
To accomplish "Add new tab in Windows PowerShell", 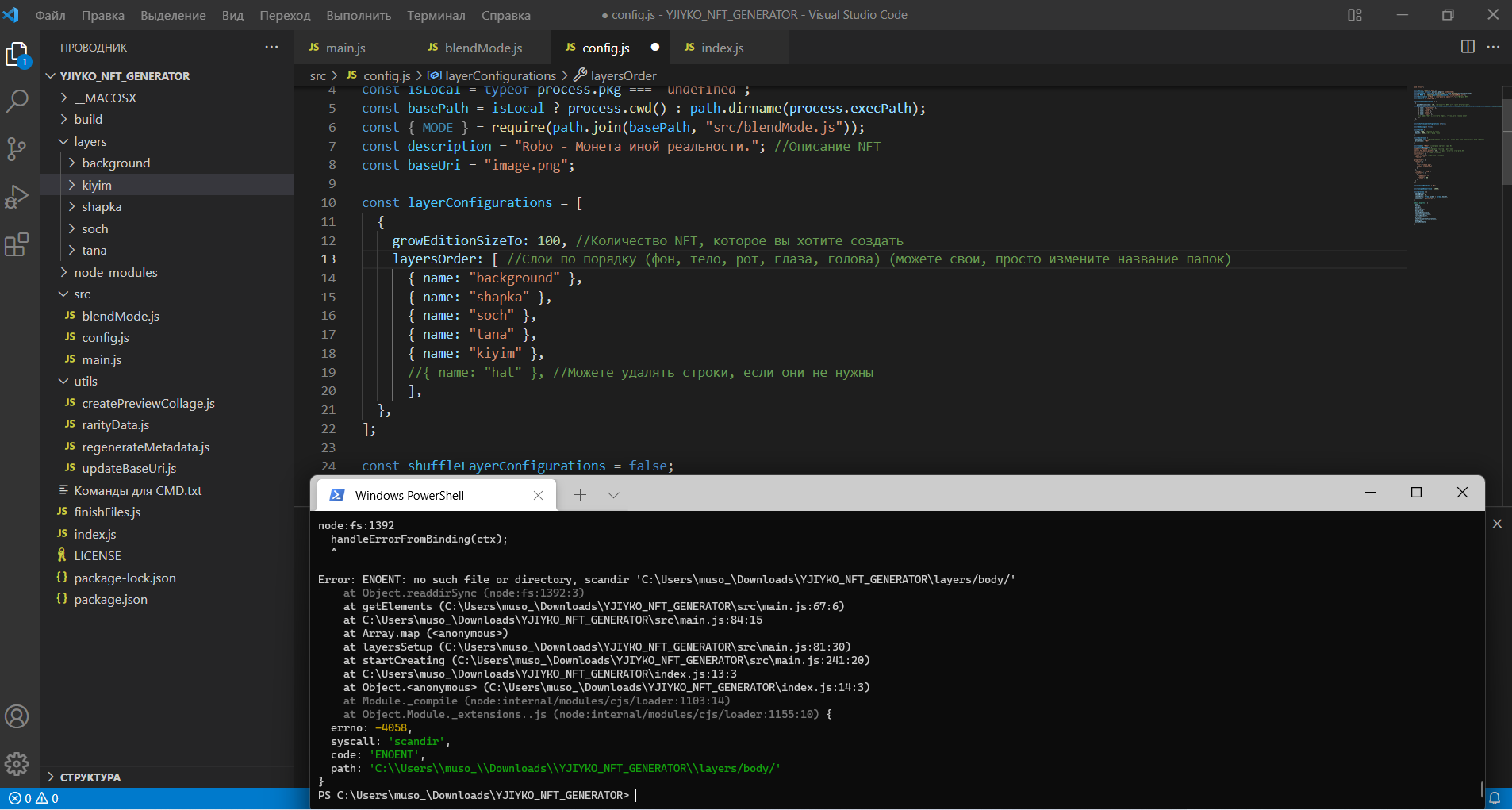I will pyautogui.click(x=580, y=495).
